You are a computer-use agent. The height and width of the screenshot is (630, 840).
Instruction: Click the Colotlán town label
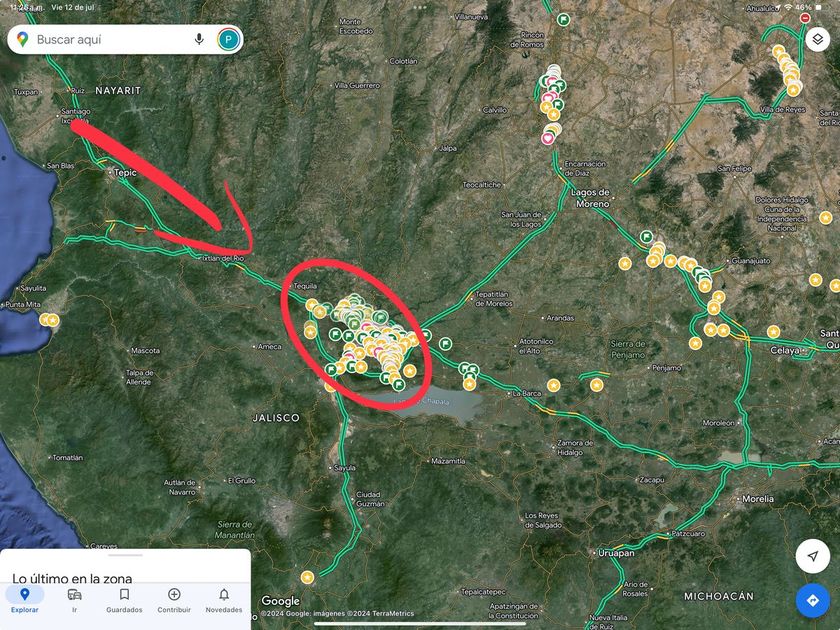403,61
